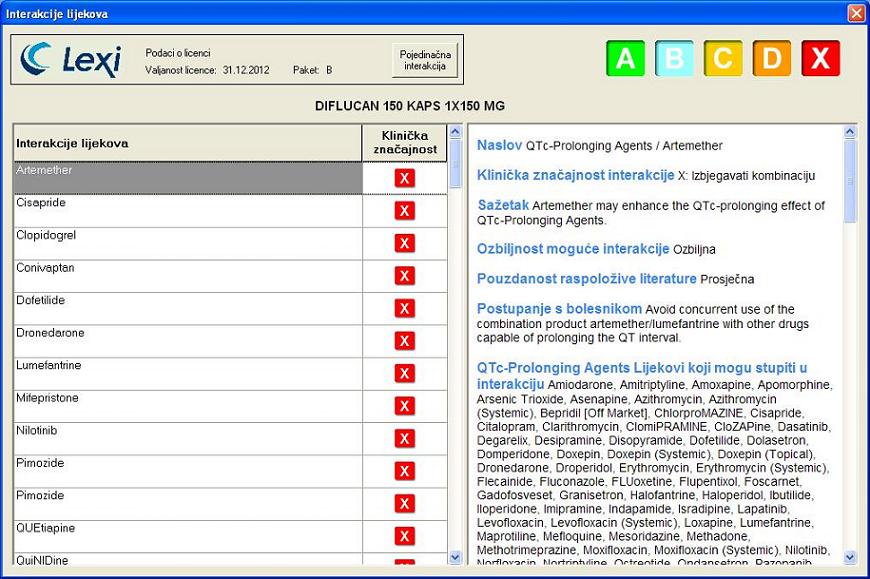Screen dimensions: 870x579
Task: Click the Lexi logo
Action: pos(70,59)
